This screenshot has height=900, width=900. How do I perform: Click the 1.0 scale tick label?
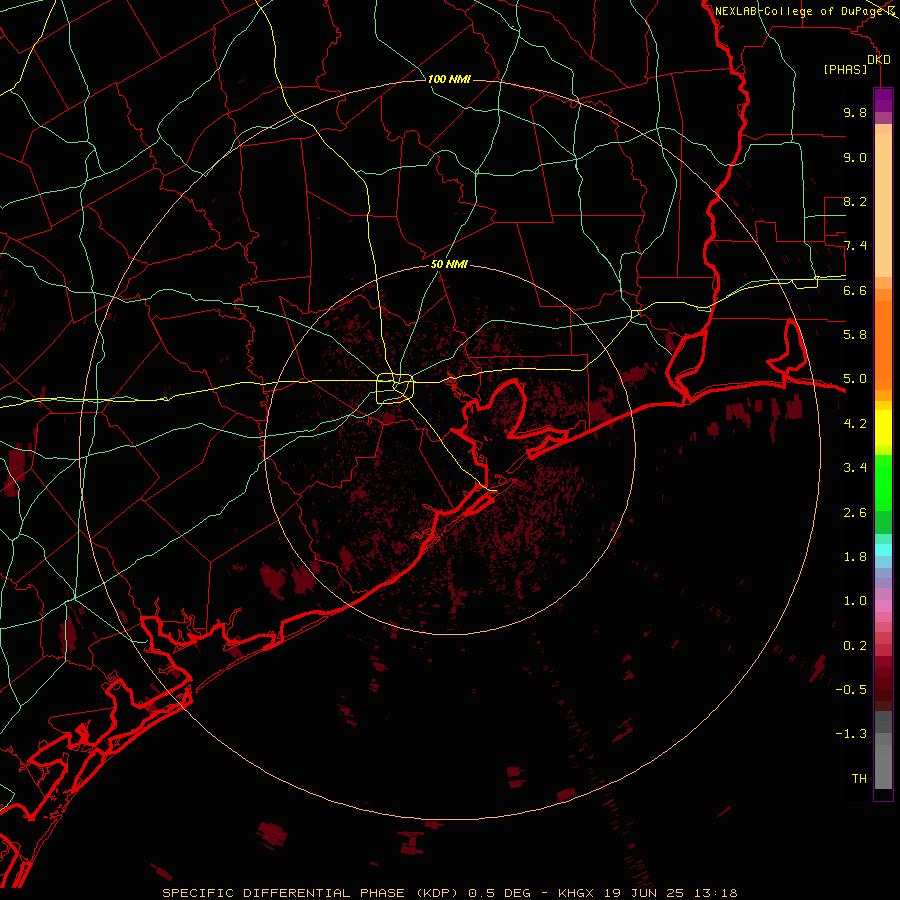855,601
